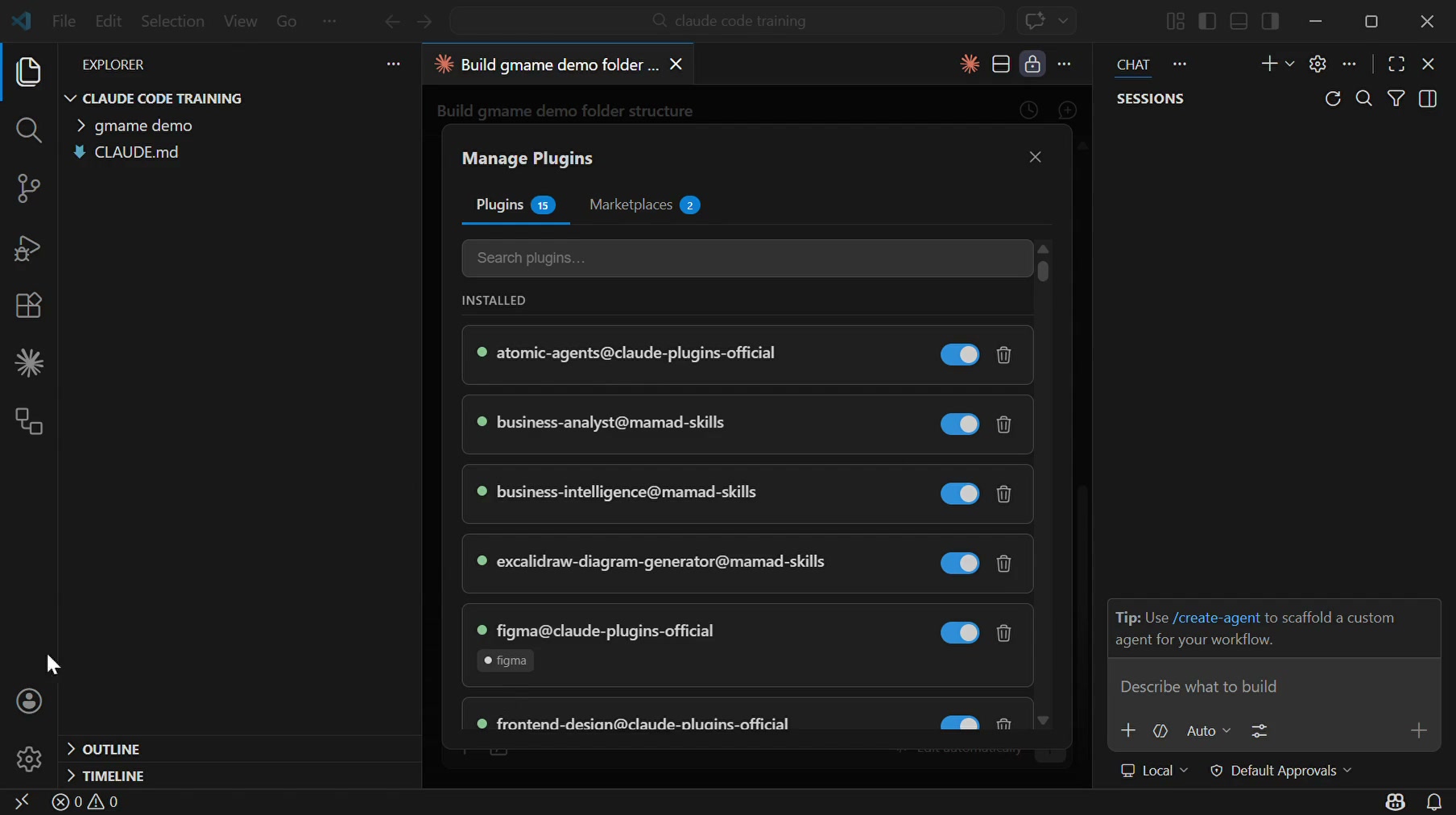Delete the figma plugin

[x=1003, y=633]
